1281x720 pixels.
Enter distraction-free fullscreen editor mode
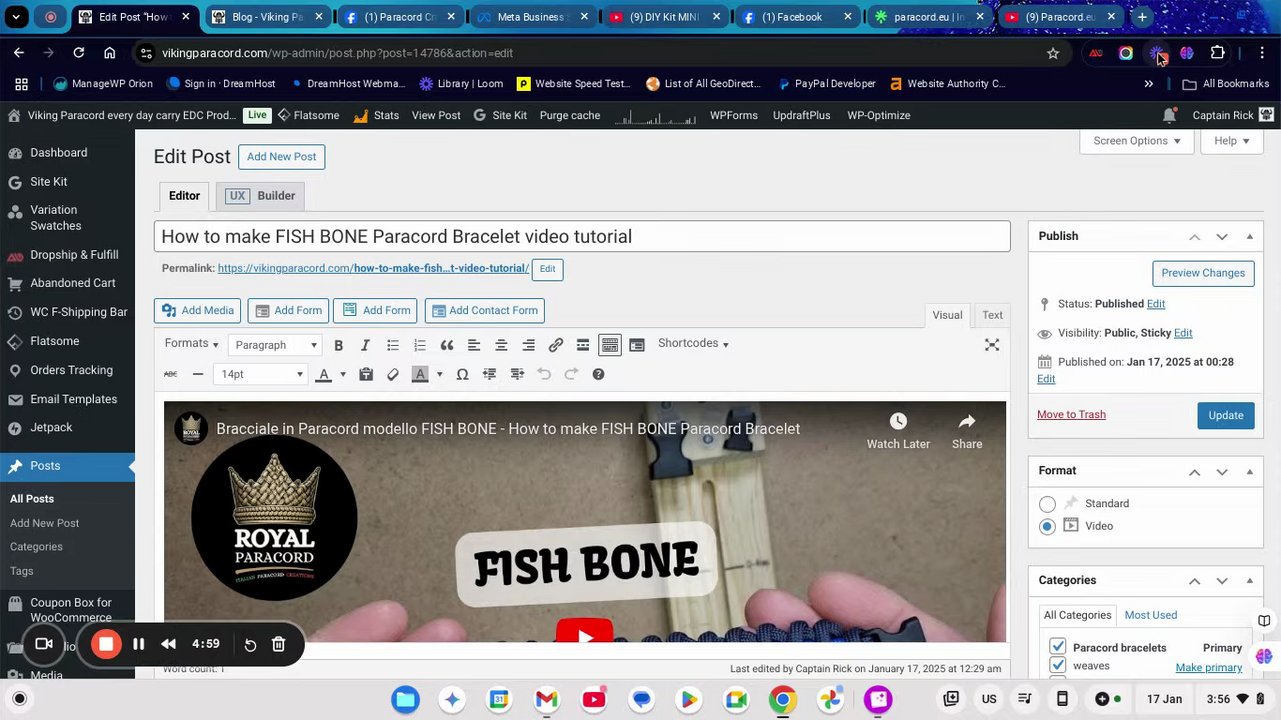992,345
